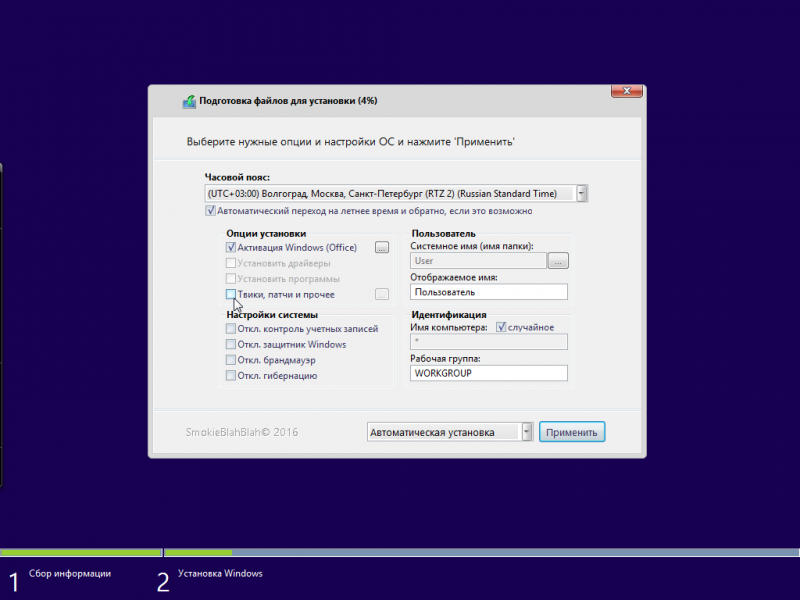Click the installer icon in the title bar
Viewport: 800px width, 600px height.
pos(189,102)
